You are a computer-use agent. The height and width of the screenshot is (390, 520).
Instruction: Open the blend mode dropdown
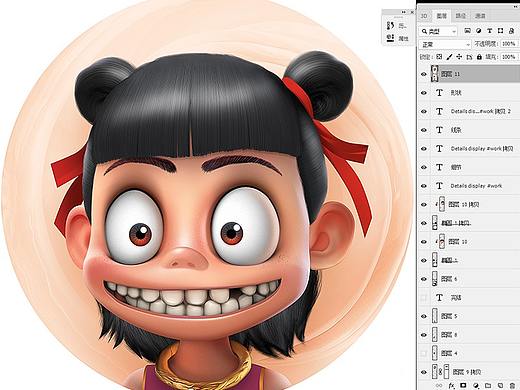point(445,44)
